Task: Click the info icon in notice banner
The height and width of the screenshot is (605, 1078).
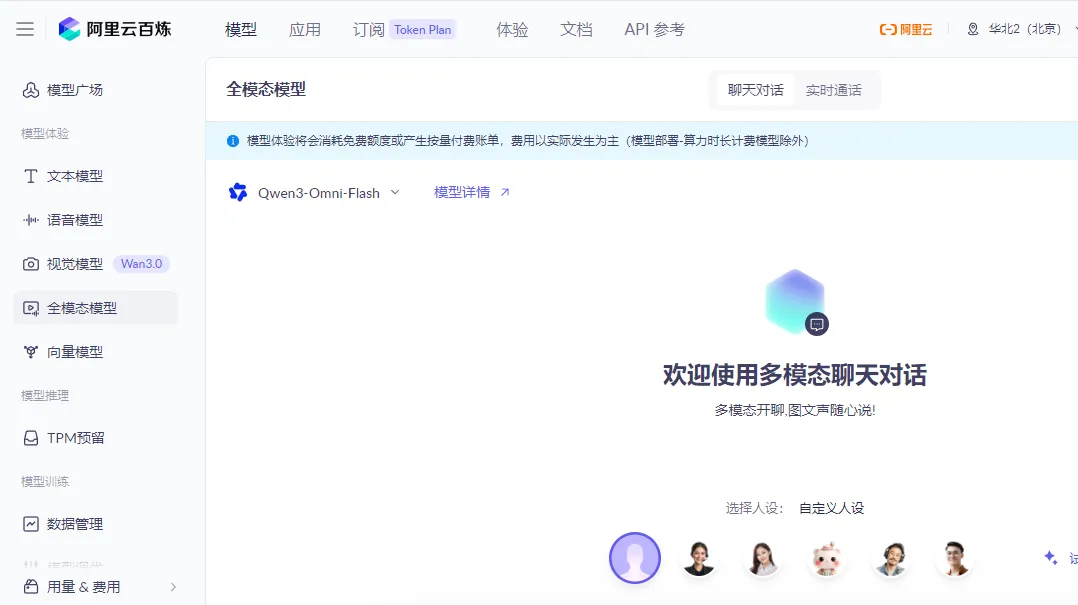Action: click(233, 141)
